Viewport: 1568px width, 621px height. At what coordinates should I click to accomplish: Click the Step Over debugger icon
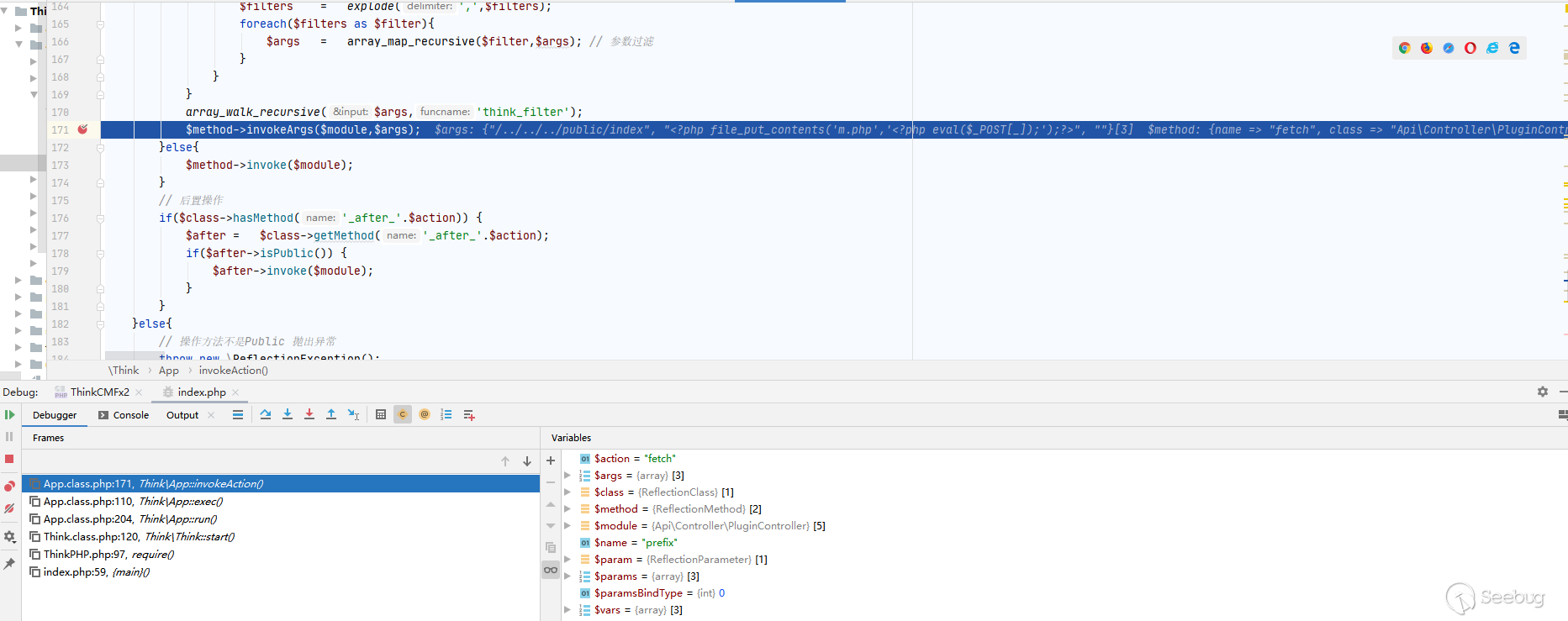pos(266,414)
